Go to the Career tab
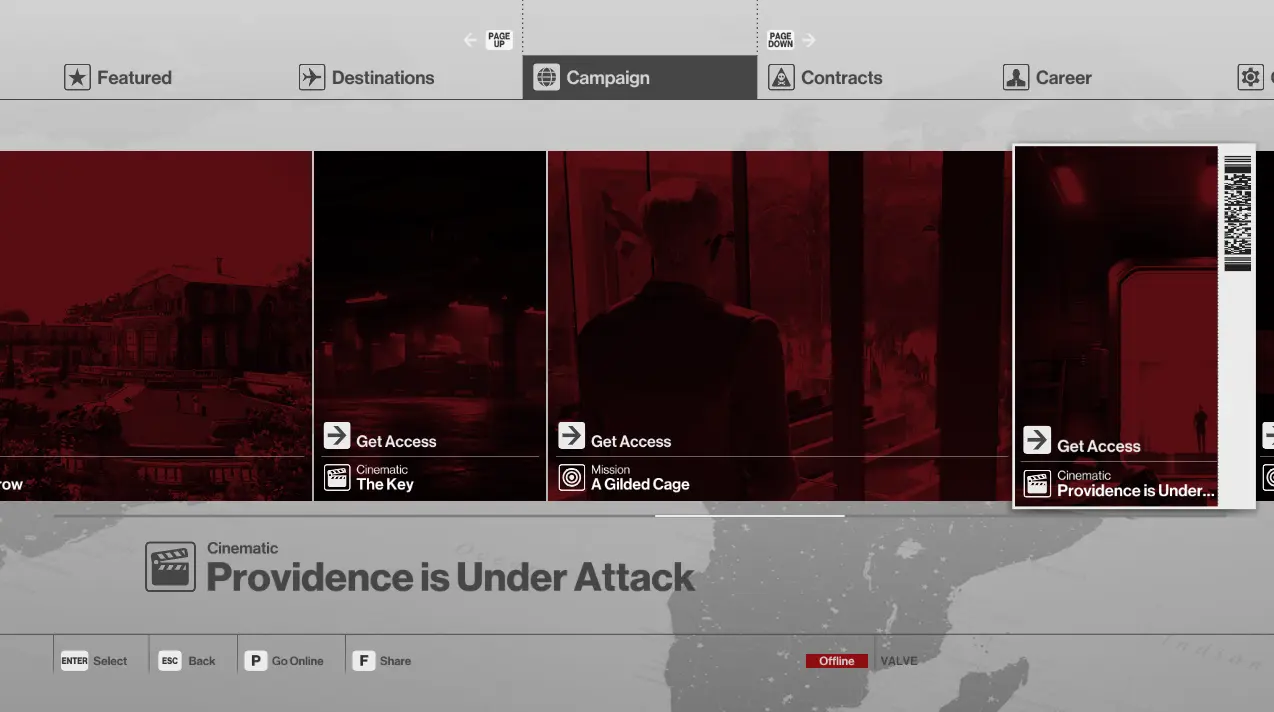Image resolution: width=1274 pixels, height=712 pixels. (x=1048, y=77)
